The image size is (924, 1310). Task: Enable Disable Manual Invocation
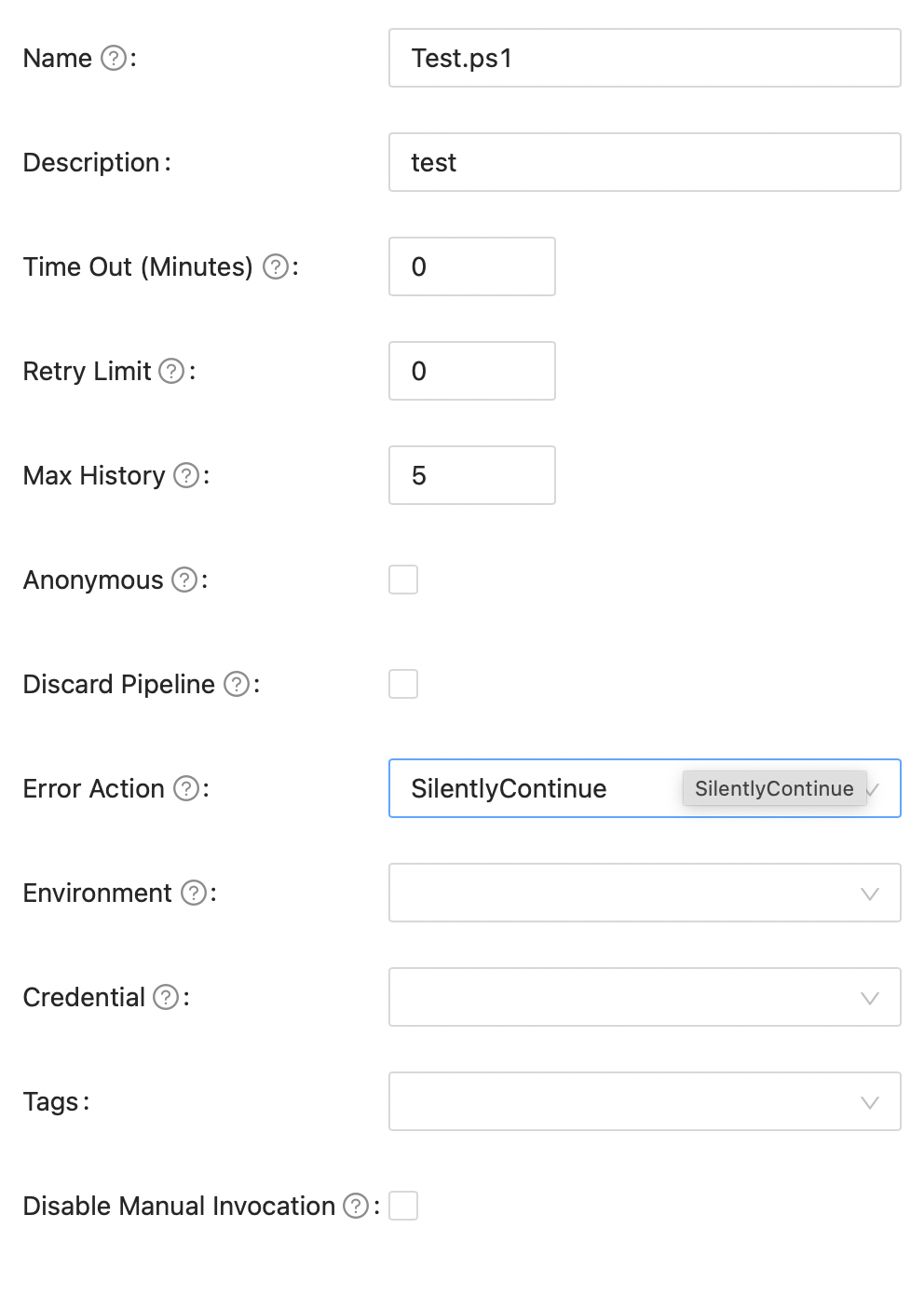[x=403, y=1206]
